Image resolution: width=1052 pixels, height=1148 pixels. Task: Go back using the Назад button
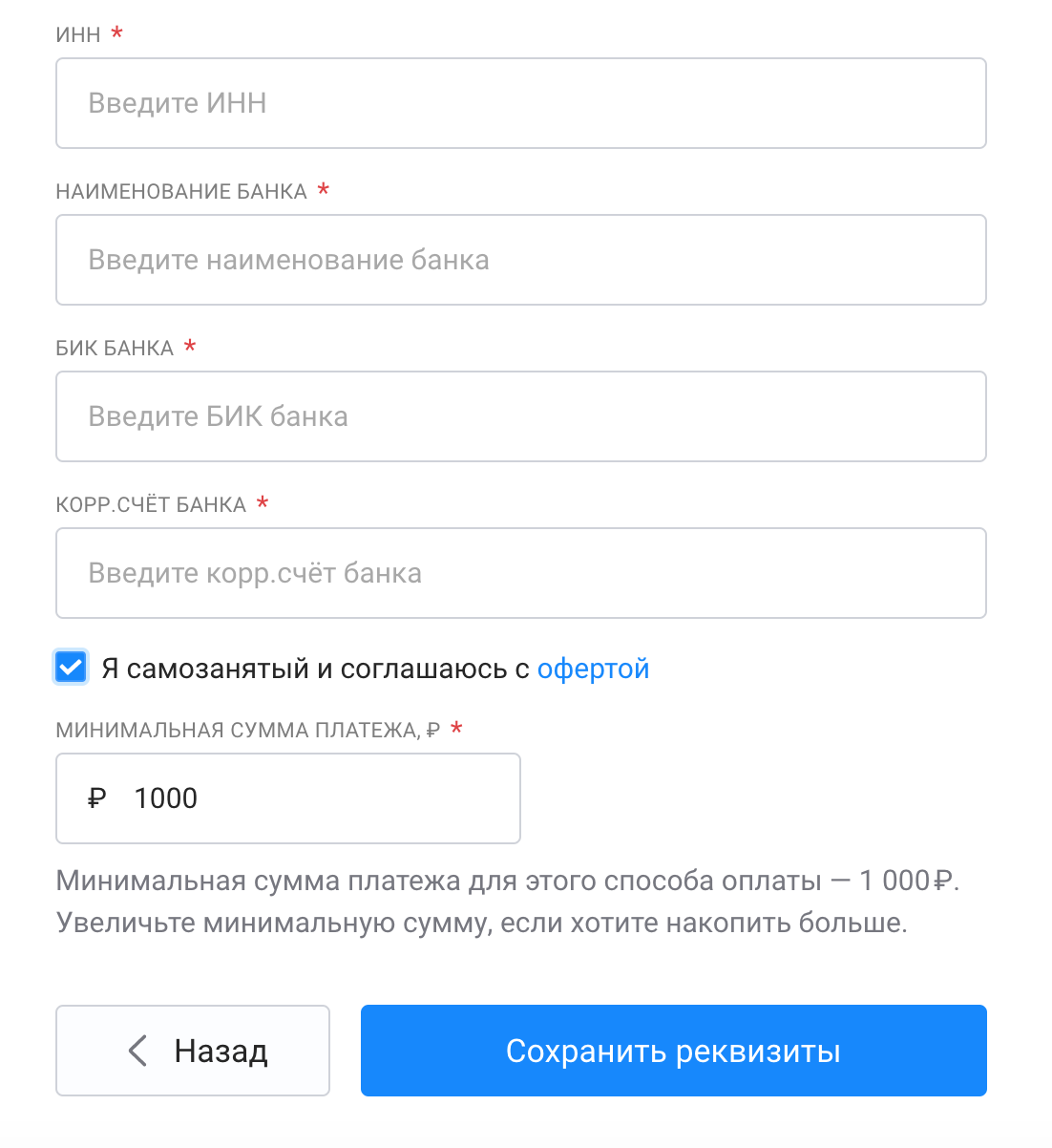pos(193,1051)
